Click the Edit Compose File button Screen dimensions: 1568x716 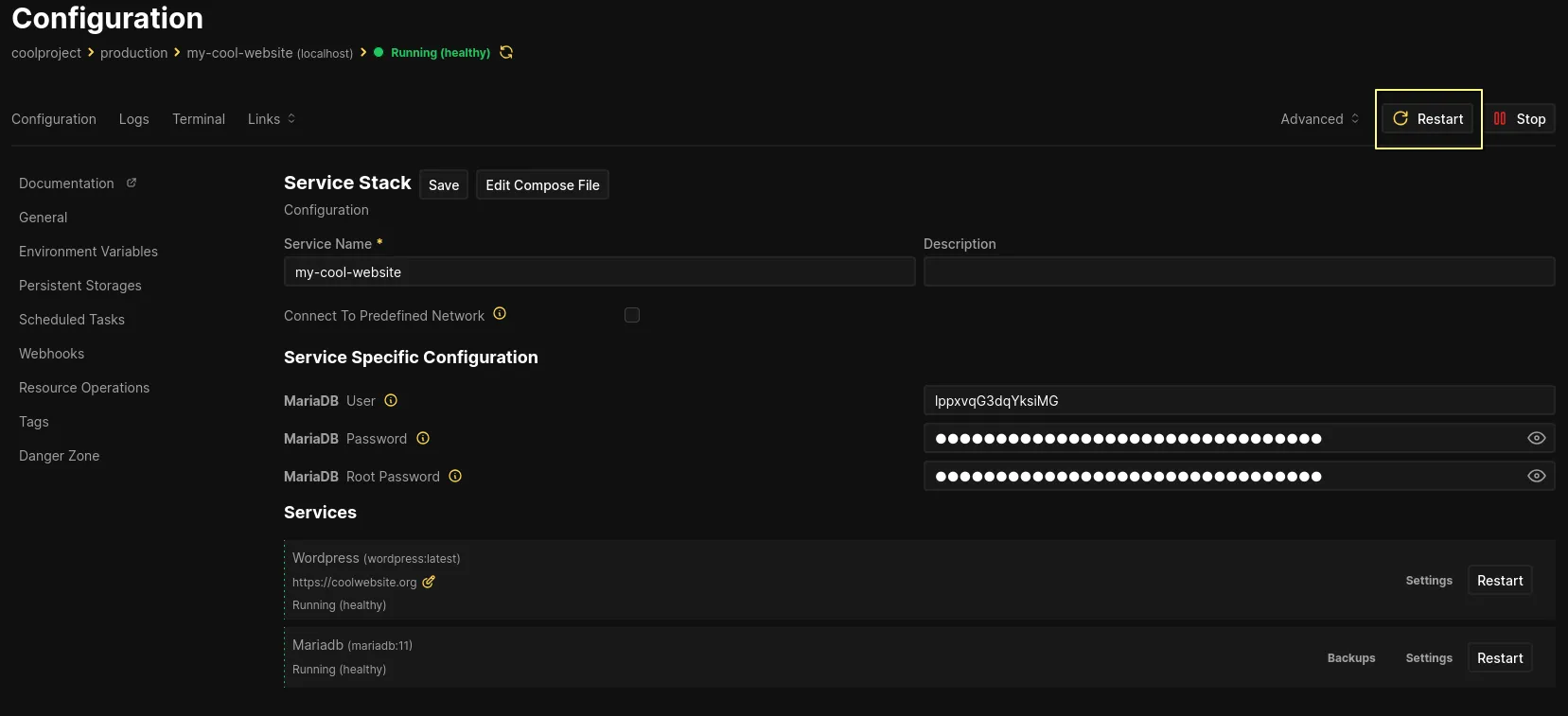542,184
